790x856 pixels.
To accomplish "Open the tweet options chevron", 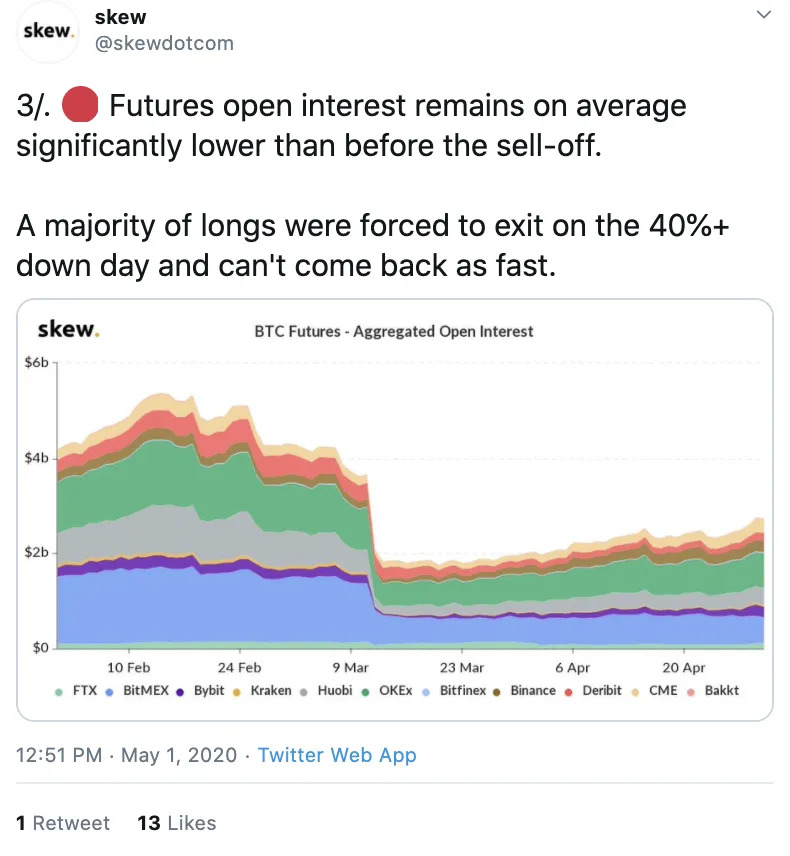I will click(763, 16).
